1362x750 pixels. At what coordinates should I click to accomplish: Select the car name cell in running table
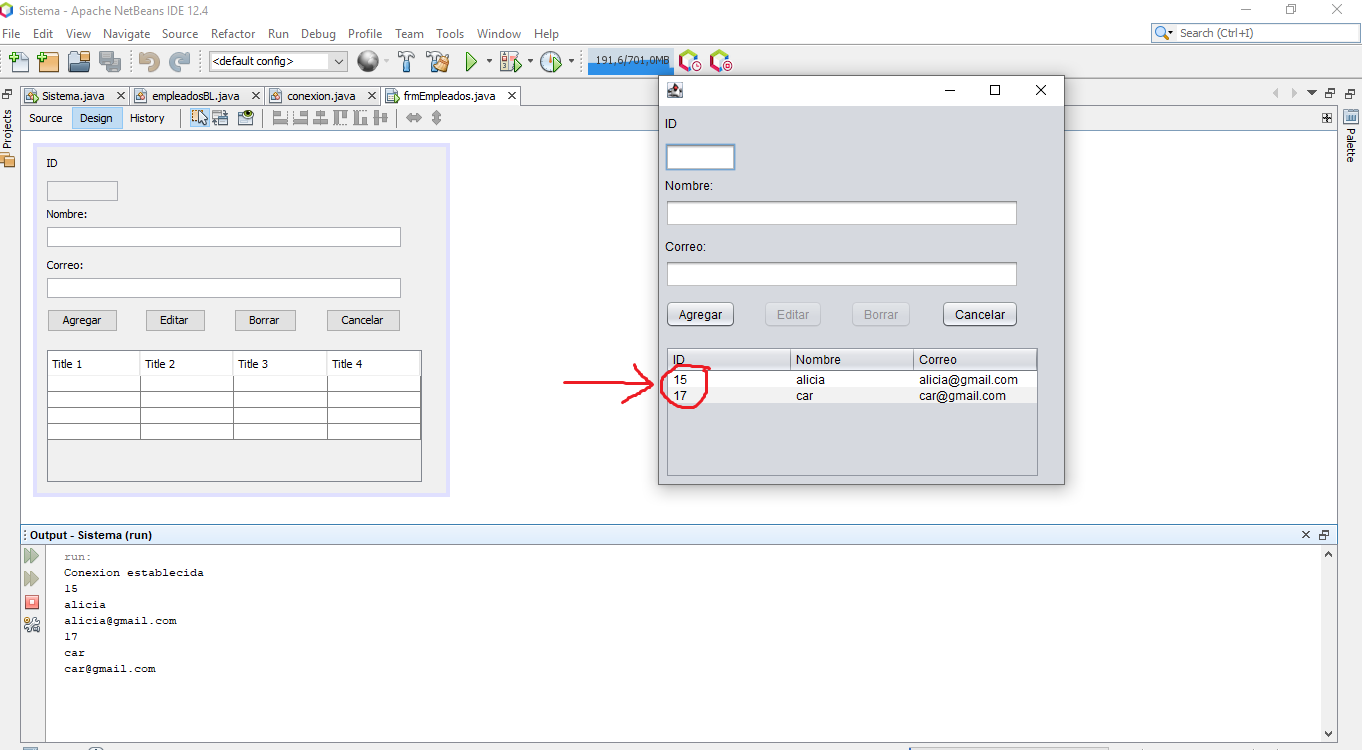pos(852,396)
